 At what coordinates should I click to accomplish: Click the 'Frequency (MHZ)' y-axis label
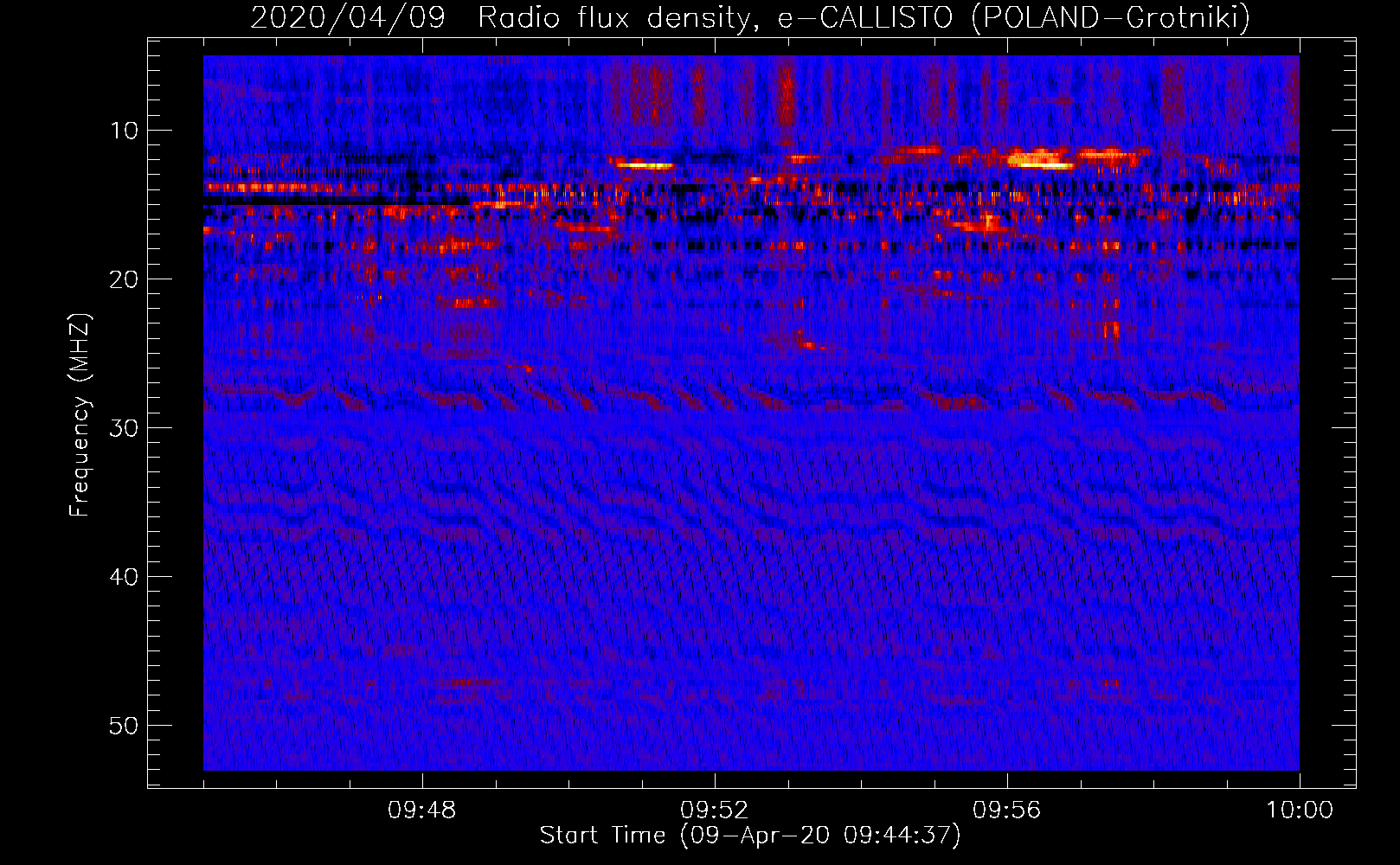point(80,416)
